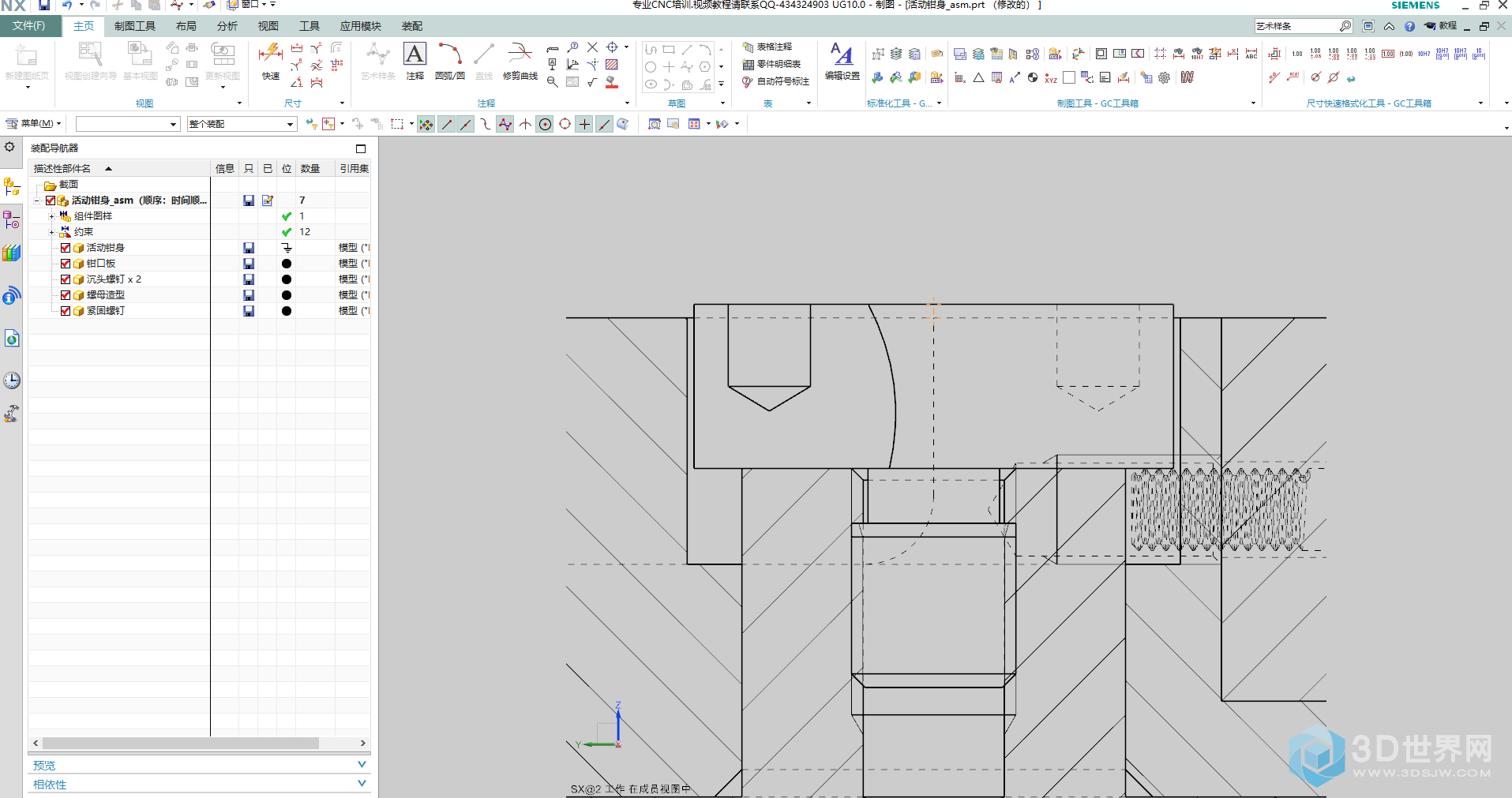Click the crosshatch area fill icon
The height and width of the screenshot is (798, 1512).
(x=612, y=65)
